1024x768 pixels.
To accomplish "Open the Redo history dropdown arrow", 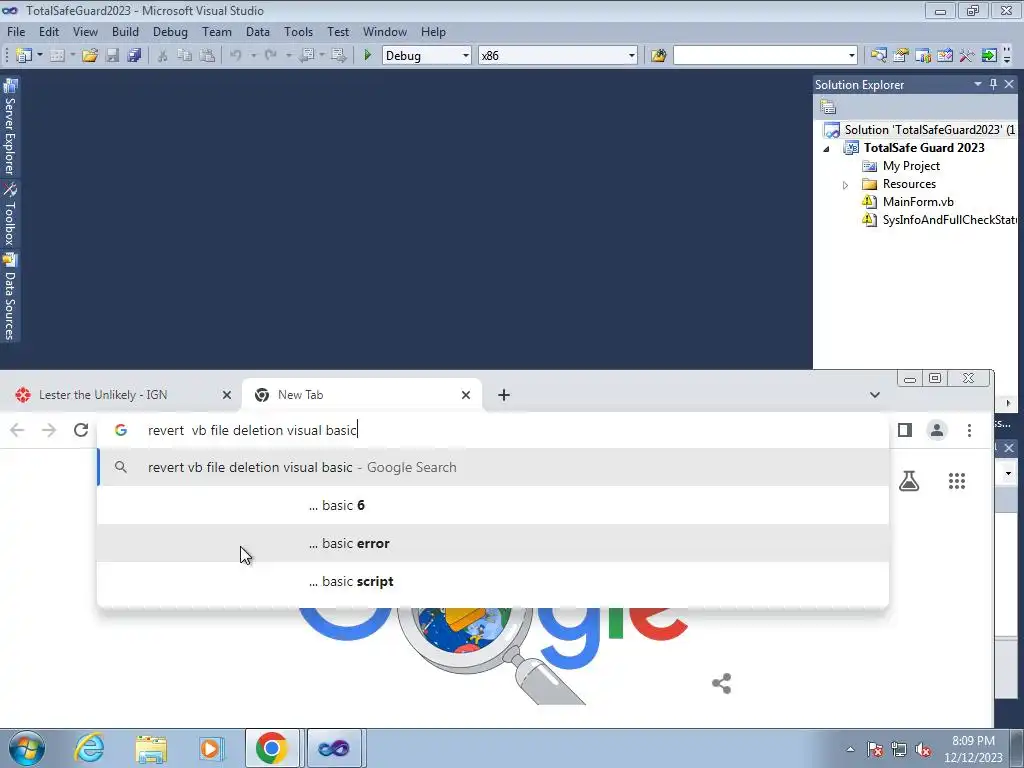I will [288, 56].
